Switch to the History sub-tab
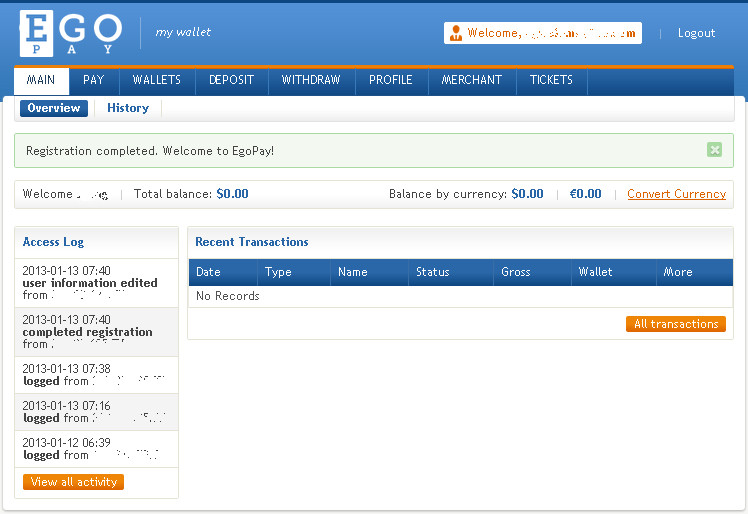 pyautogui.click(x=128, y=108)
